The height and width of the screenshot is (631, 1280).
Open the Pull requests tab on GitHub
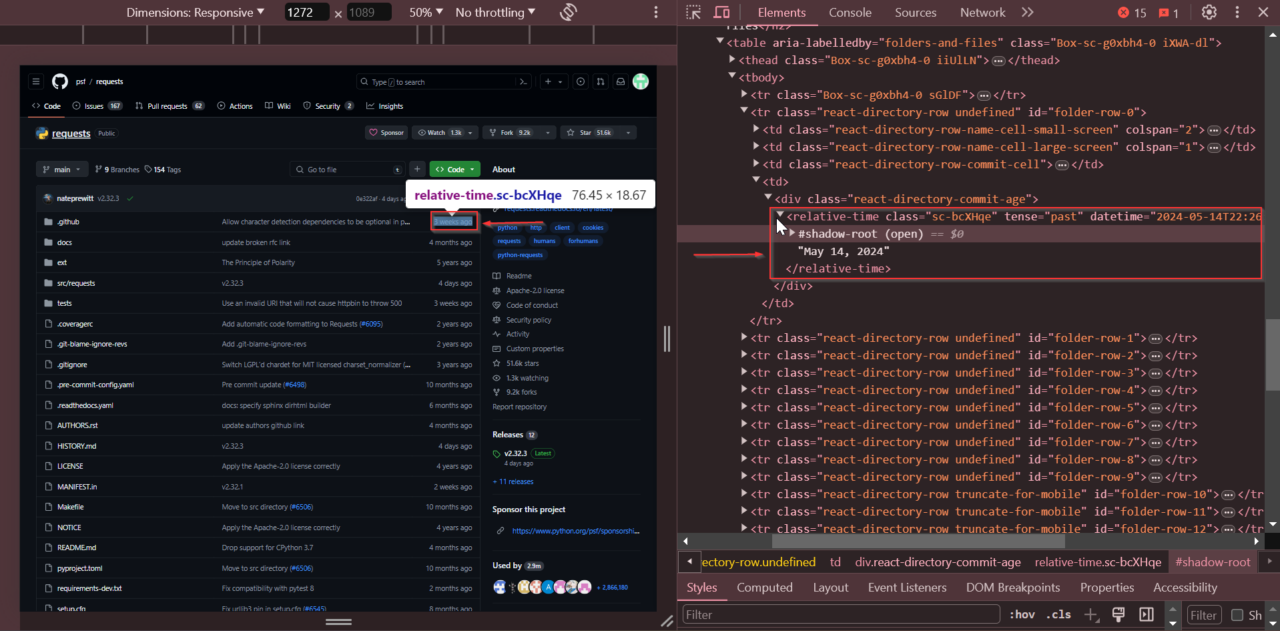click(x=169, y=106)
